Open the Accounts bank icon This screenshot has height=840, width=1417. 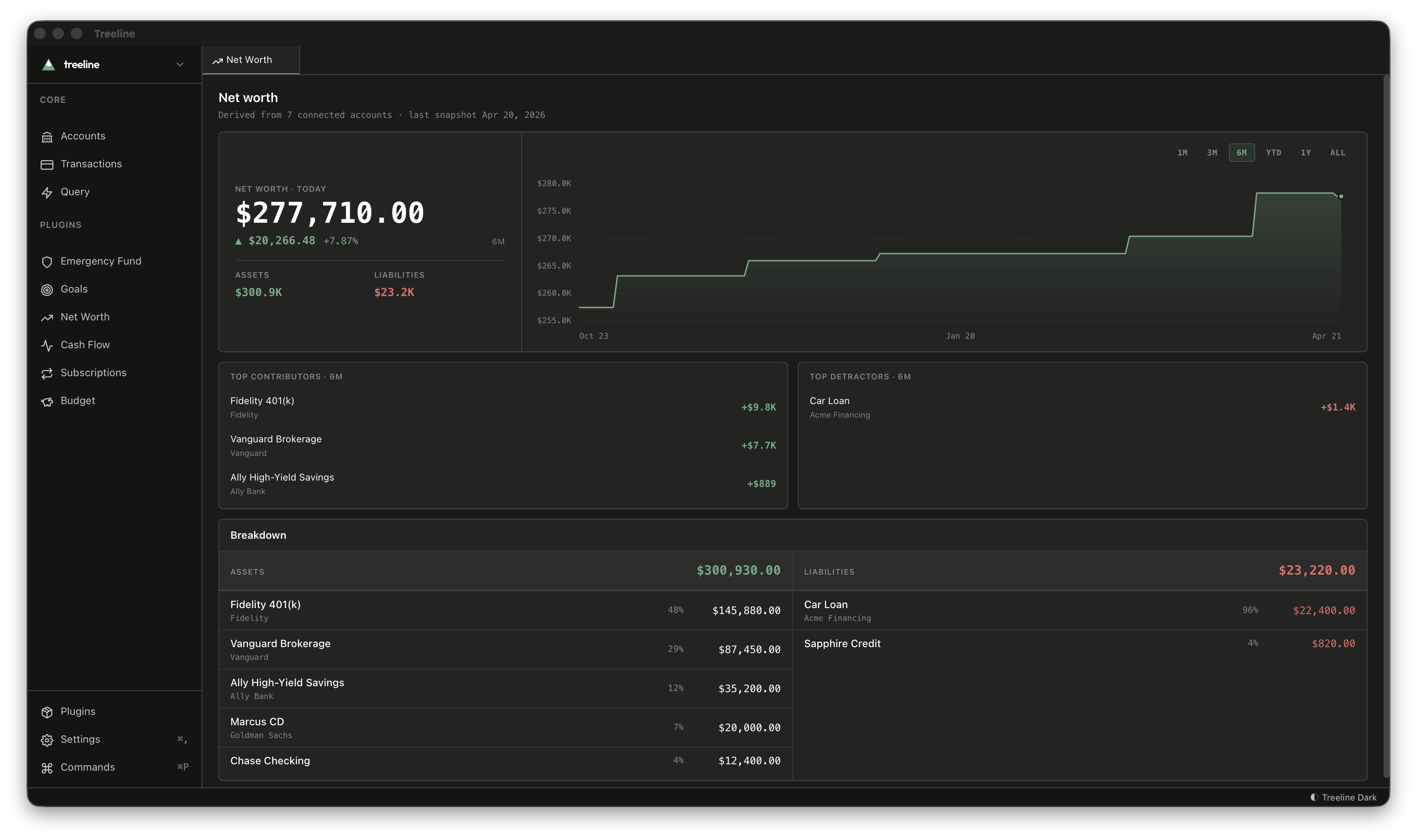point(47,137)
